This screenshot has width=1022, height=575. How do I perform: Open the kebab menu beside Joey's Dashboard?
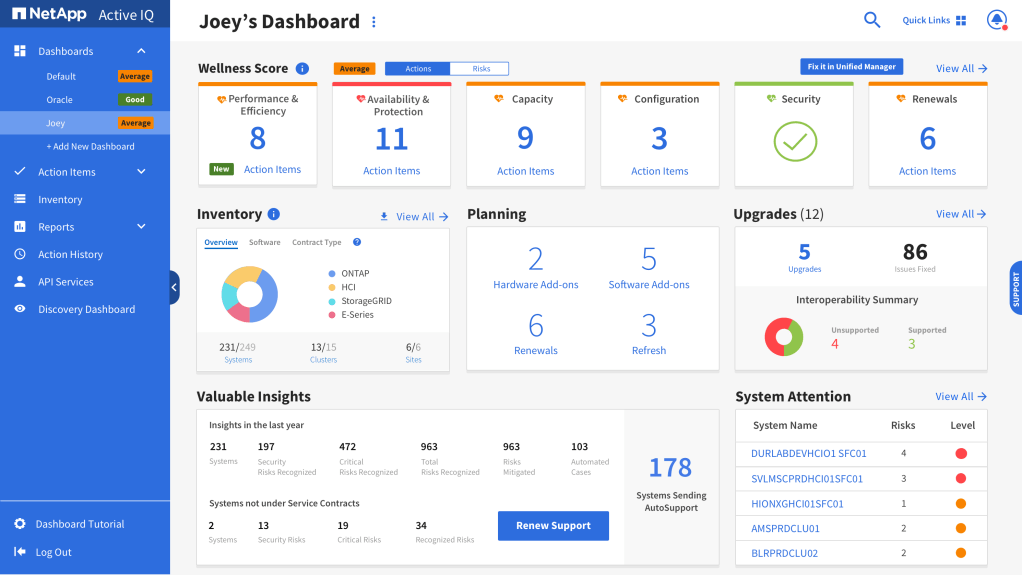(374, 22)
